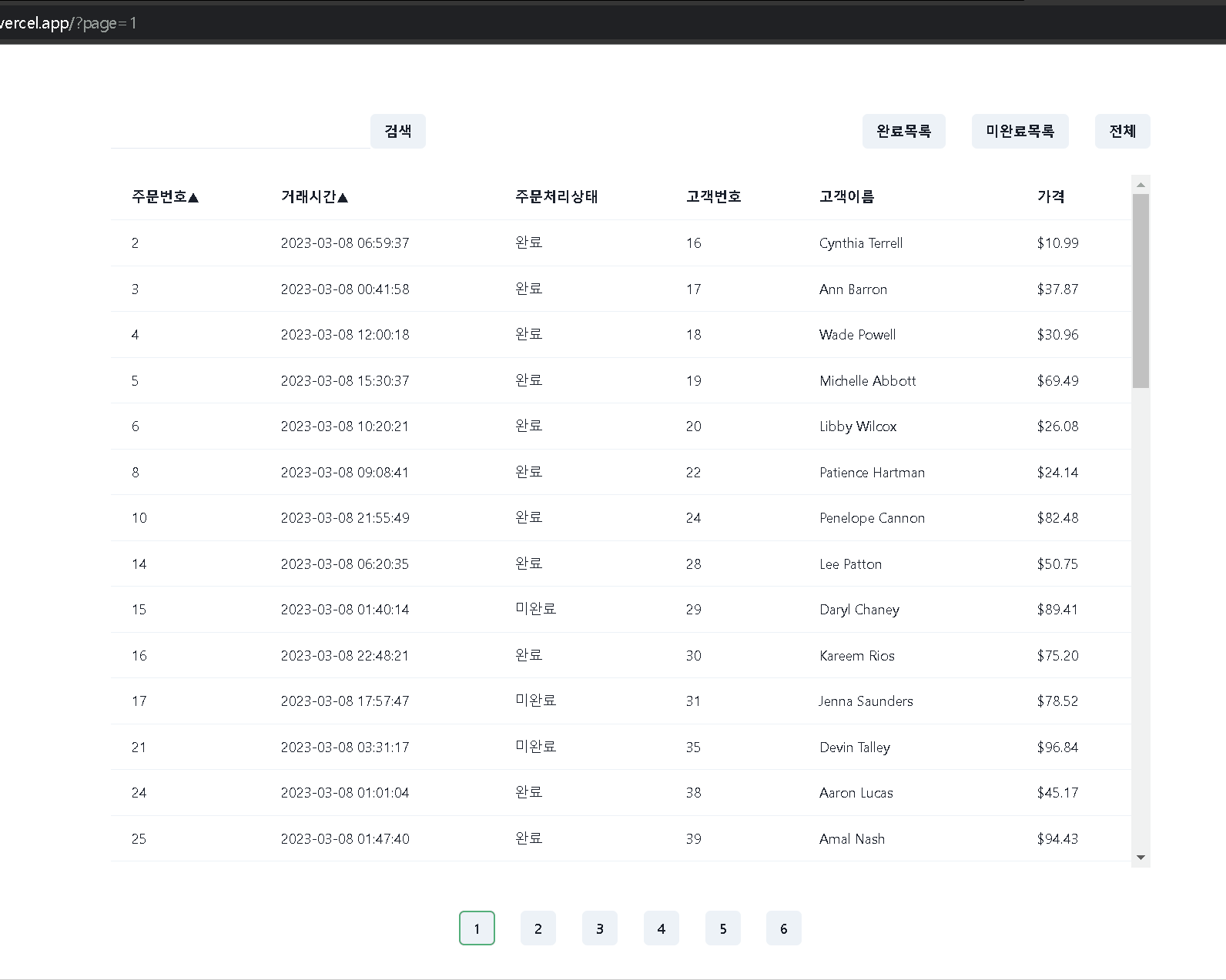
Task: Go to page 6
Action: (x=784, y=928)
